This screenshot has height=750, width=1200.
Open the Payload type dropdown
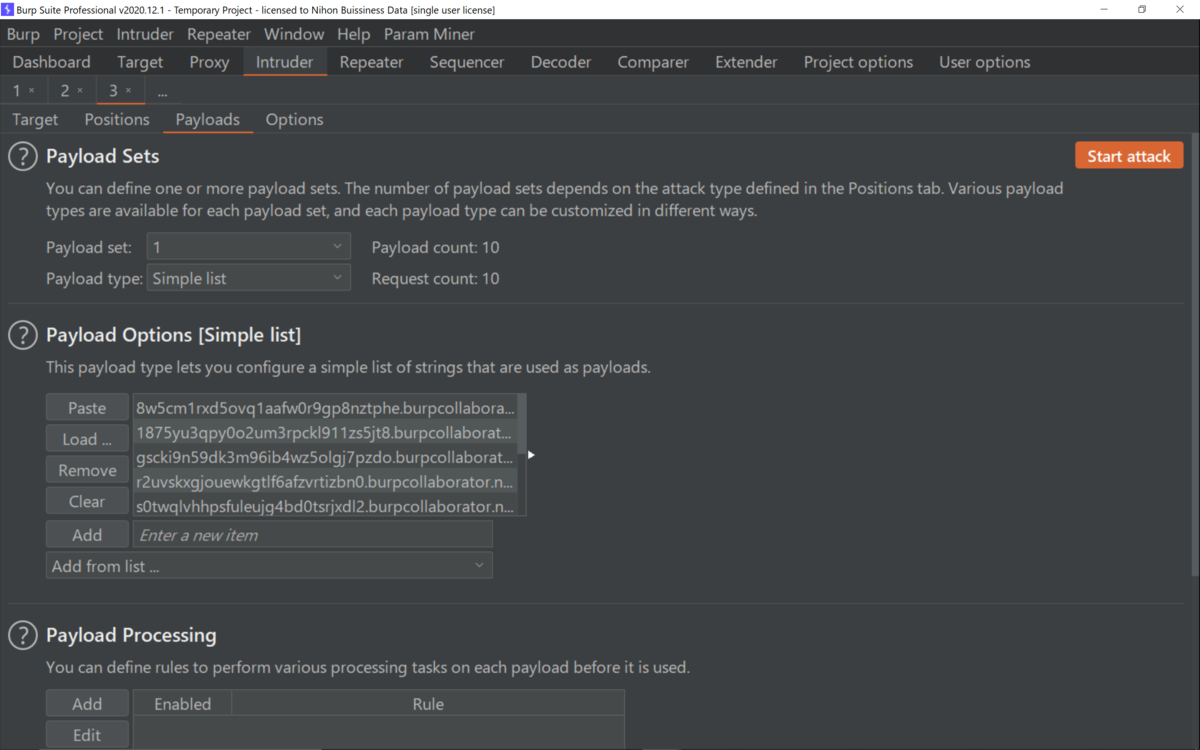click(248, 278)
